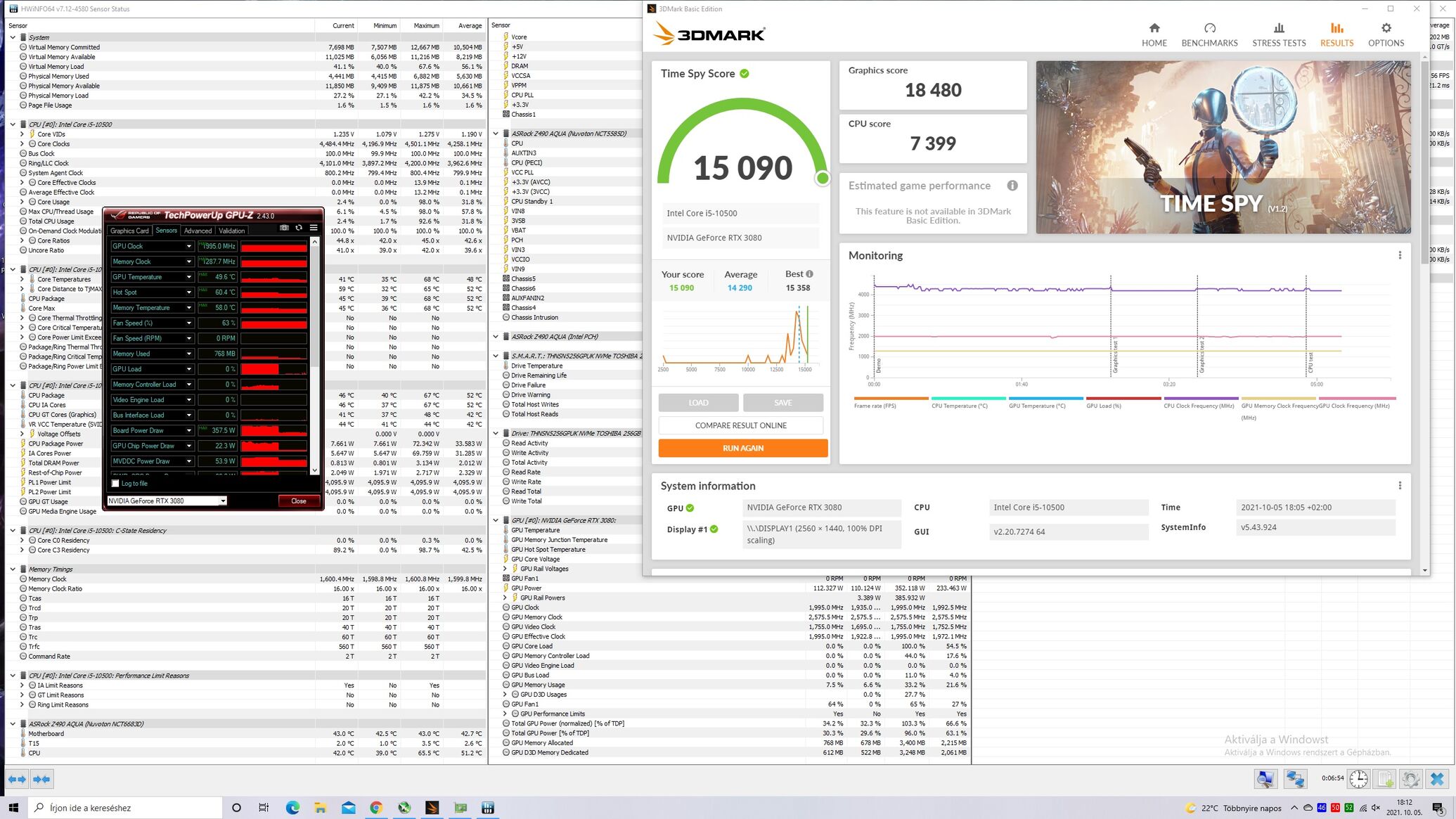This screenshot has width=1456, height=819.
Task: Open the Memory Clock sensor dropdown in GPU-Z
Action: [x=188, y=262]
